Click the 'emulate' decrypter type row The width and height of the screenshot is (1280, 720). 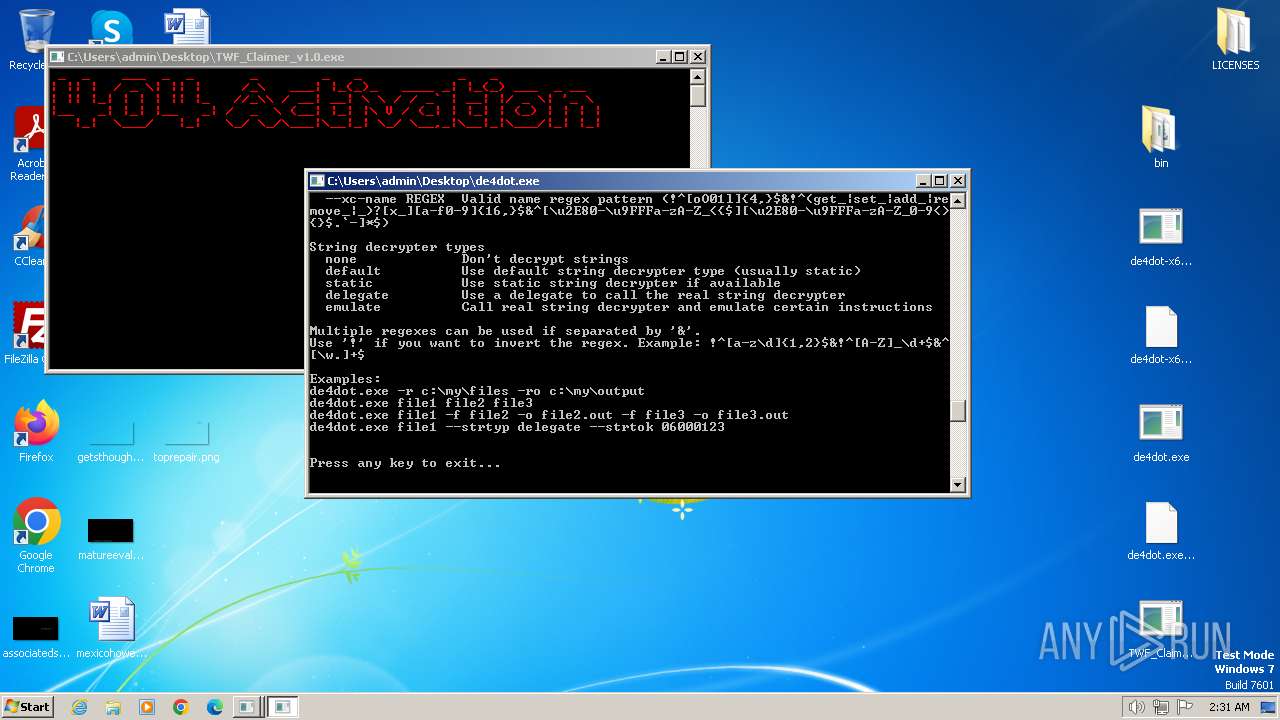(629, 307)
